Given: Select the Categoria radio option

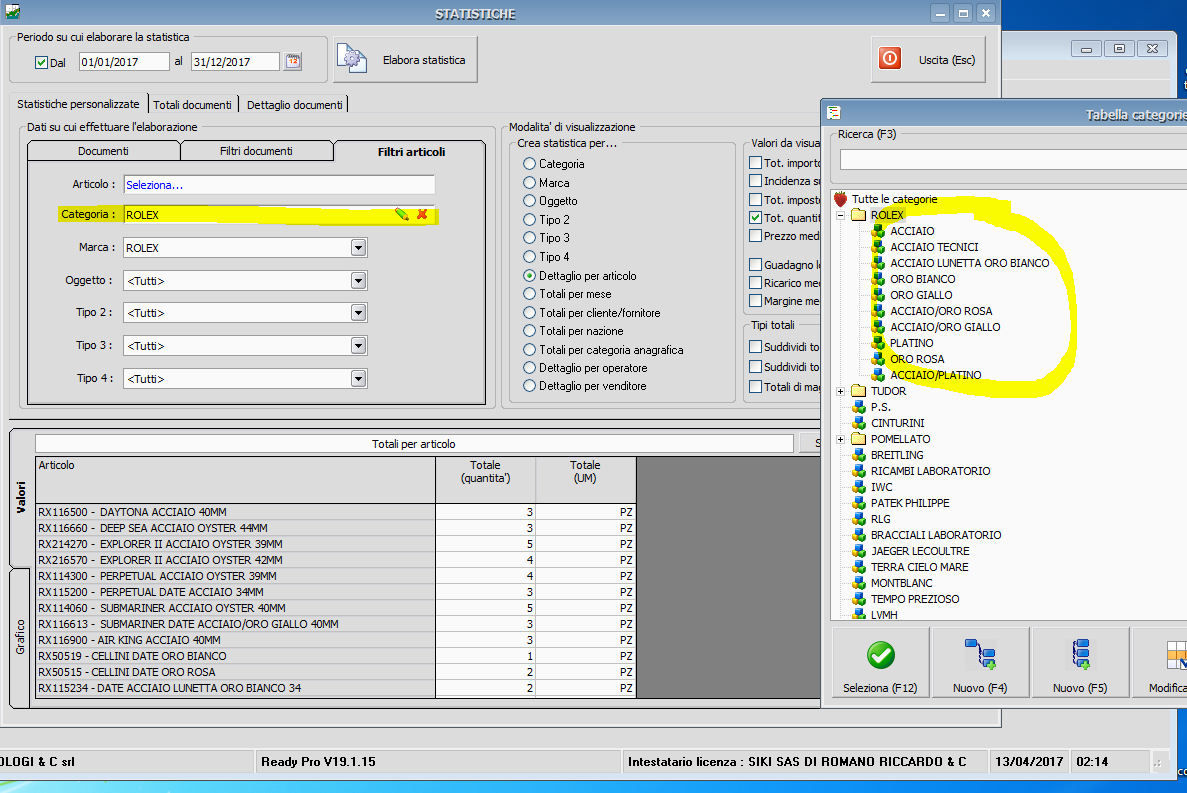Looking at the screenshot, I should point(529,163).
